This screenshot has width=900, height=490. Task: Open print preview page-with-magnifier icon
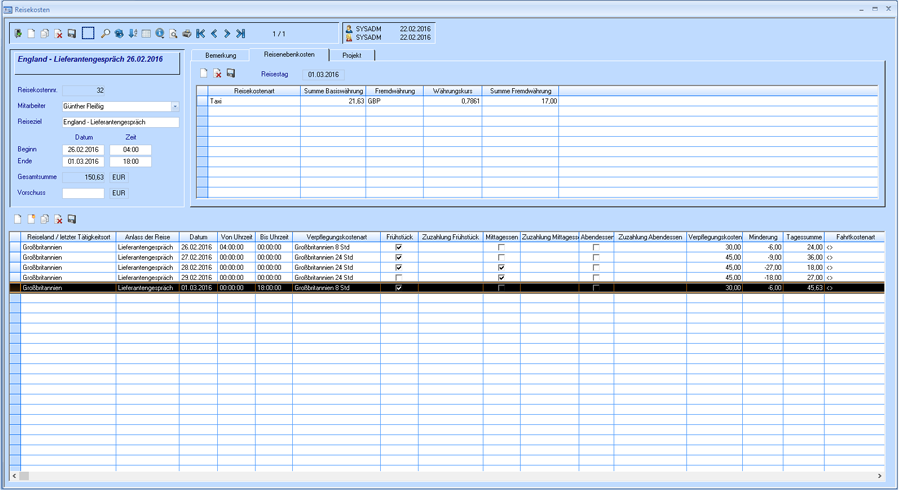(x=173, y=34)
